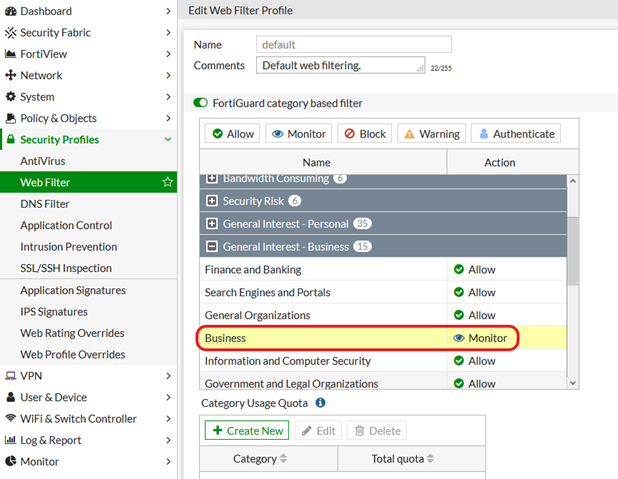618x479 pixels.
Task: Click the Comments text field
Action: (339, 65)
